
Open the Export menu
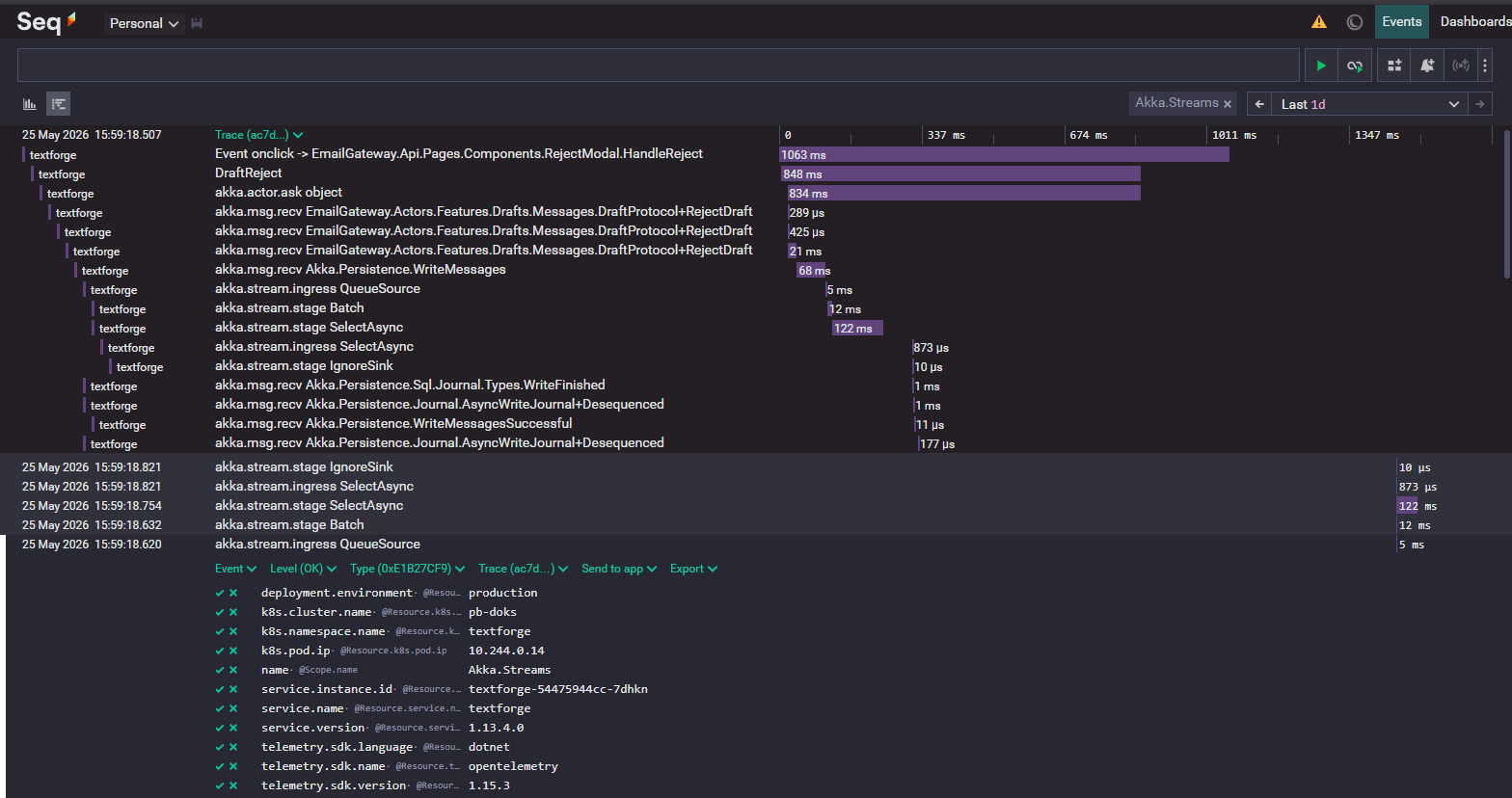pos(693,569)
